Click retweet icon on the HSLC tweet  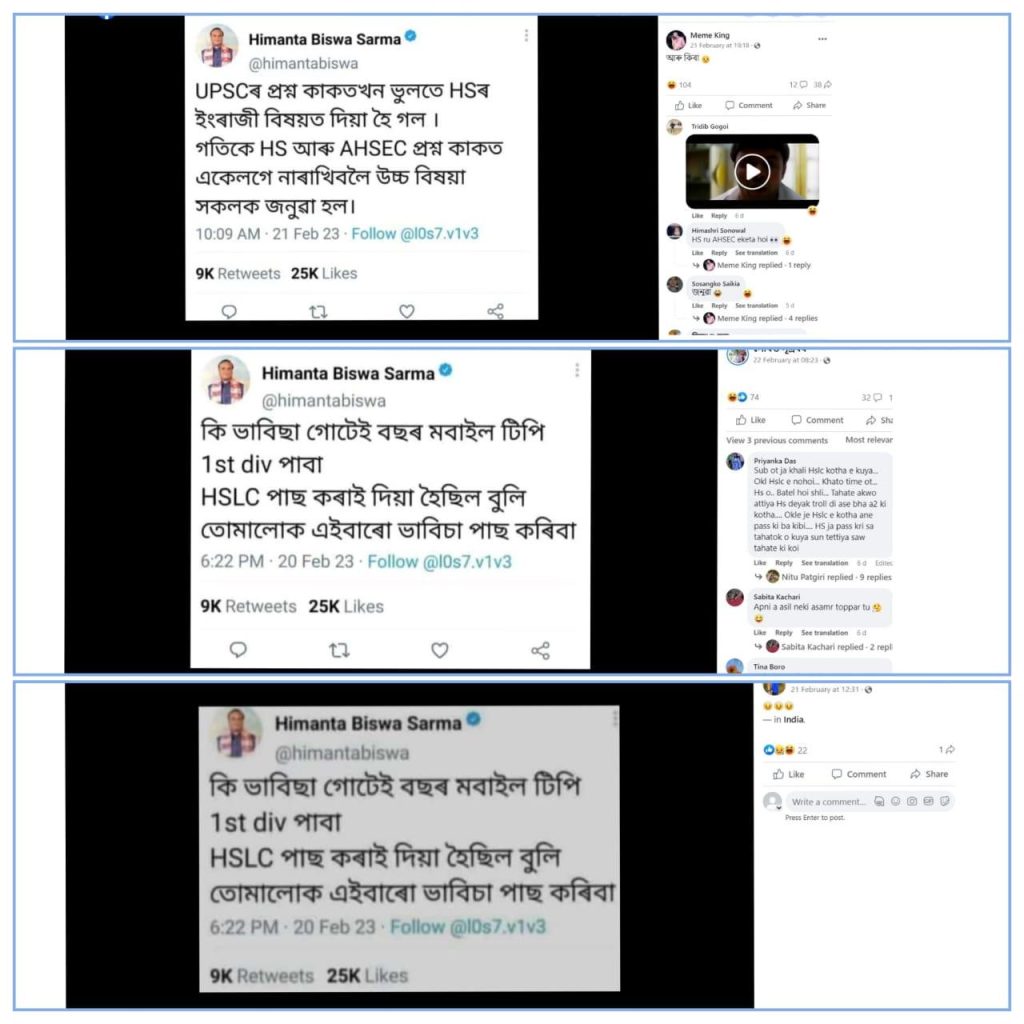(x=339, y=650)
